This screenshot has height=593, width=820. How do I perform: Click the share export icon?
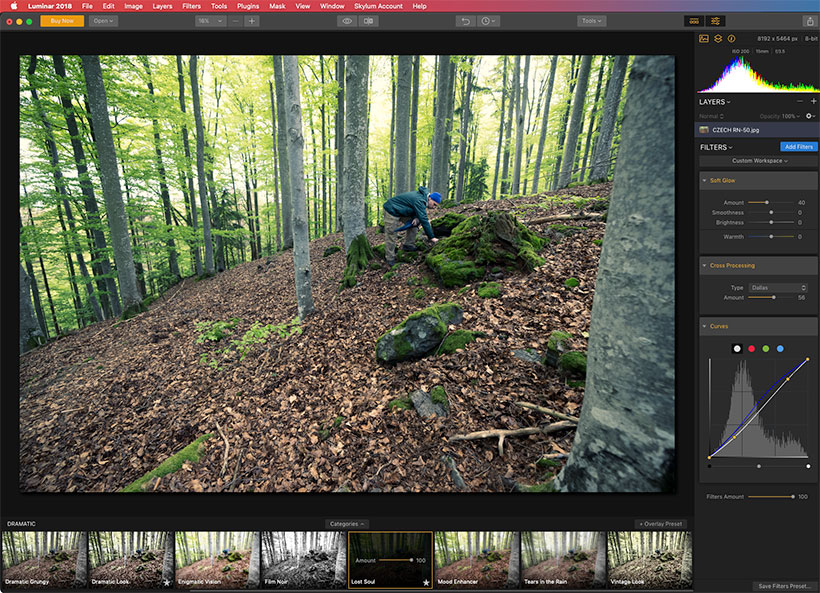point(811,21)
